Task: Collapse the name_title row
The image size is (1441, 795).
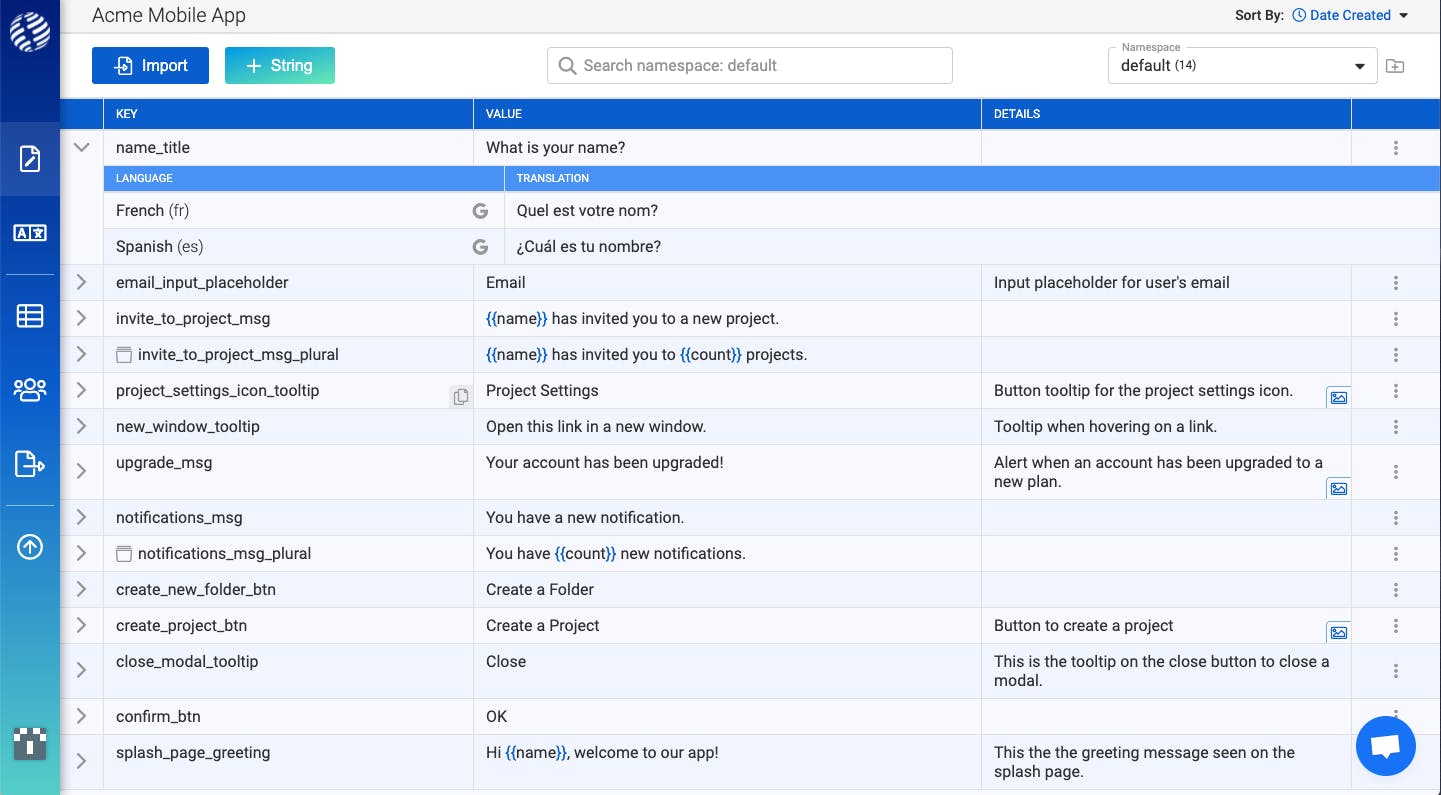Action: [82, 147]
